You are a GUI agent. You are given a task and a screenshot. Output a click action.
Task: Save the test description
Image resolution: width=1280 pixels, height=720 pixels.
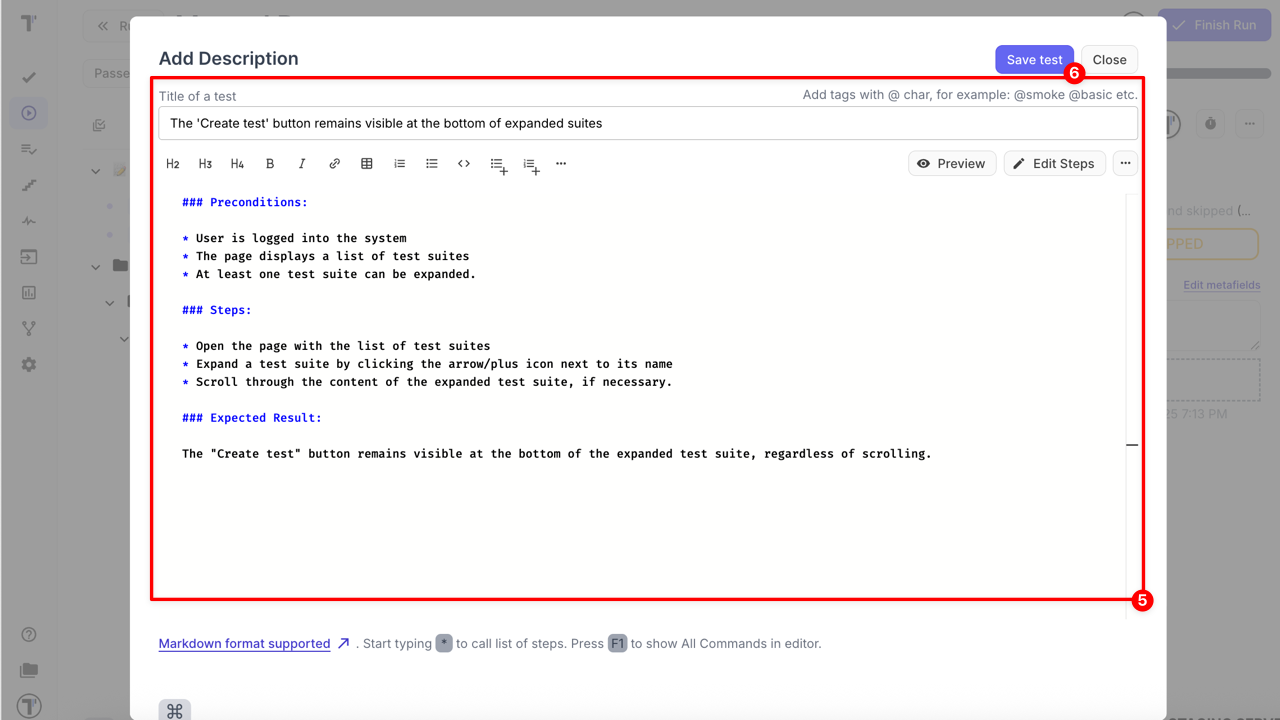1034,60
